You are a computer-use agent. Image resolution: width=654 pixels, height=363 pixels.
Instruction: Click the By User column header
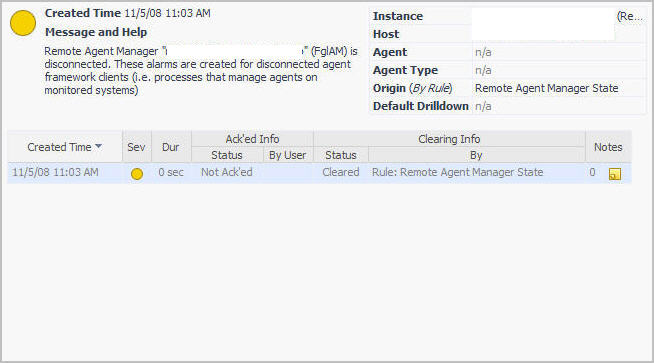[287, 155]
